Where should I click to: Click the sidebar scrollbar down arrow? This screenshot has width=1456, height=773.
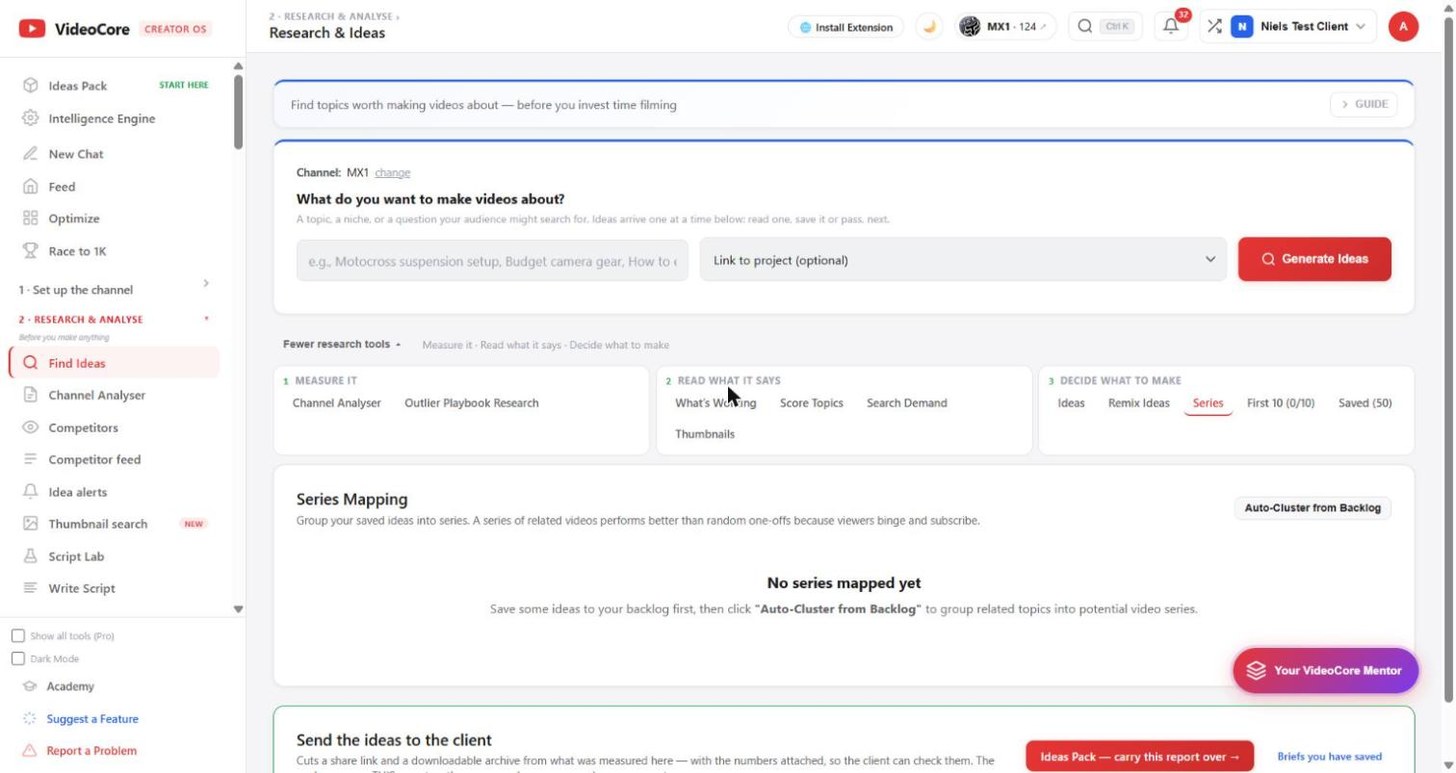click(x=238, y=609)
